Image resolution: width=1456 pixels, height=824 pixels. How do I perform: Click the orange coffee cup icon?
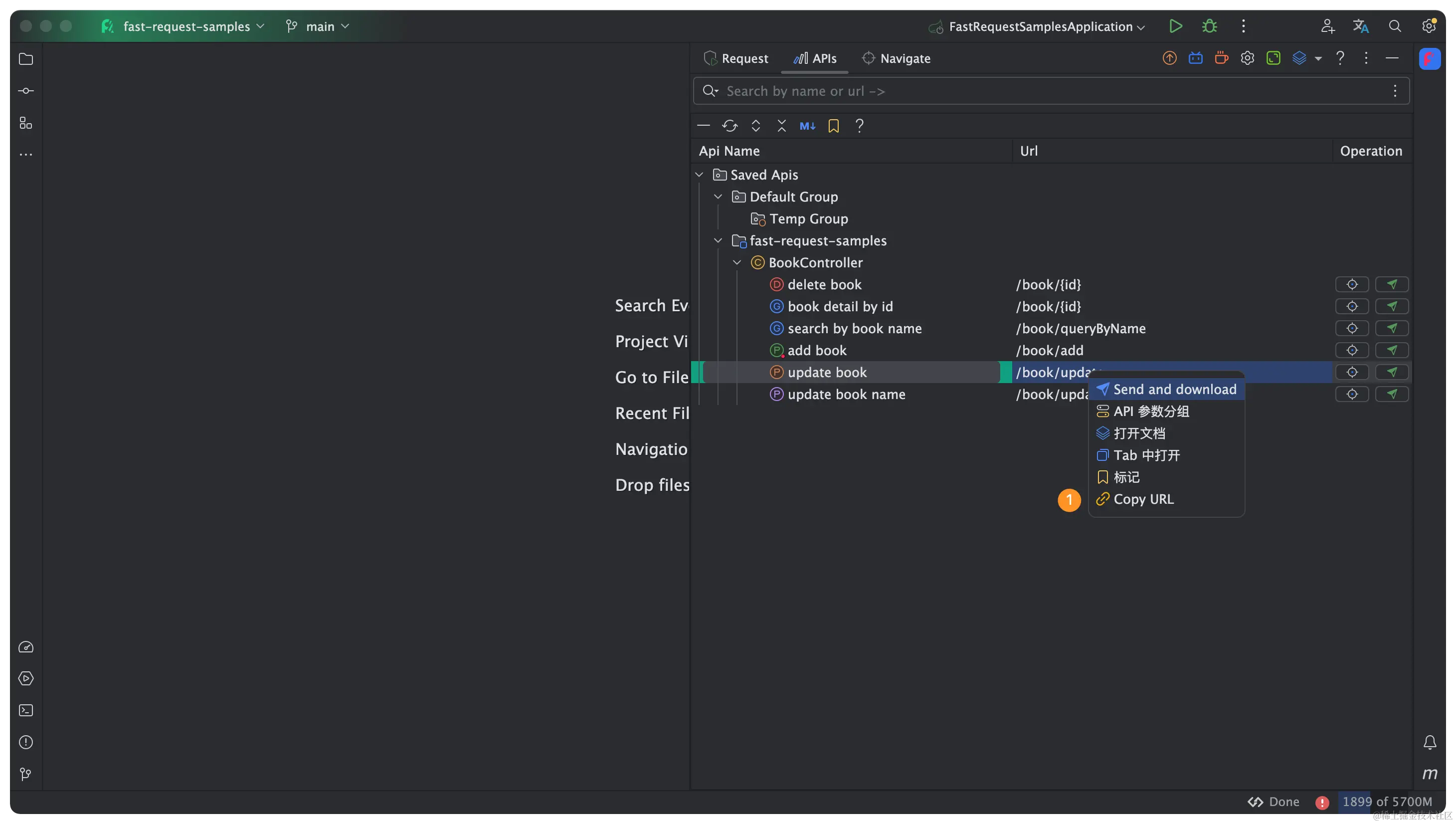click(x=1221, y=58)
